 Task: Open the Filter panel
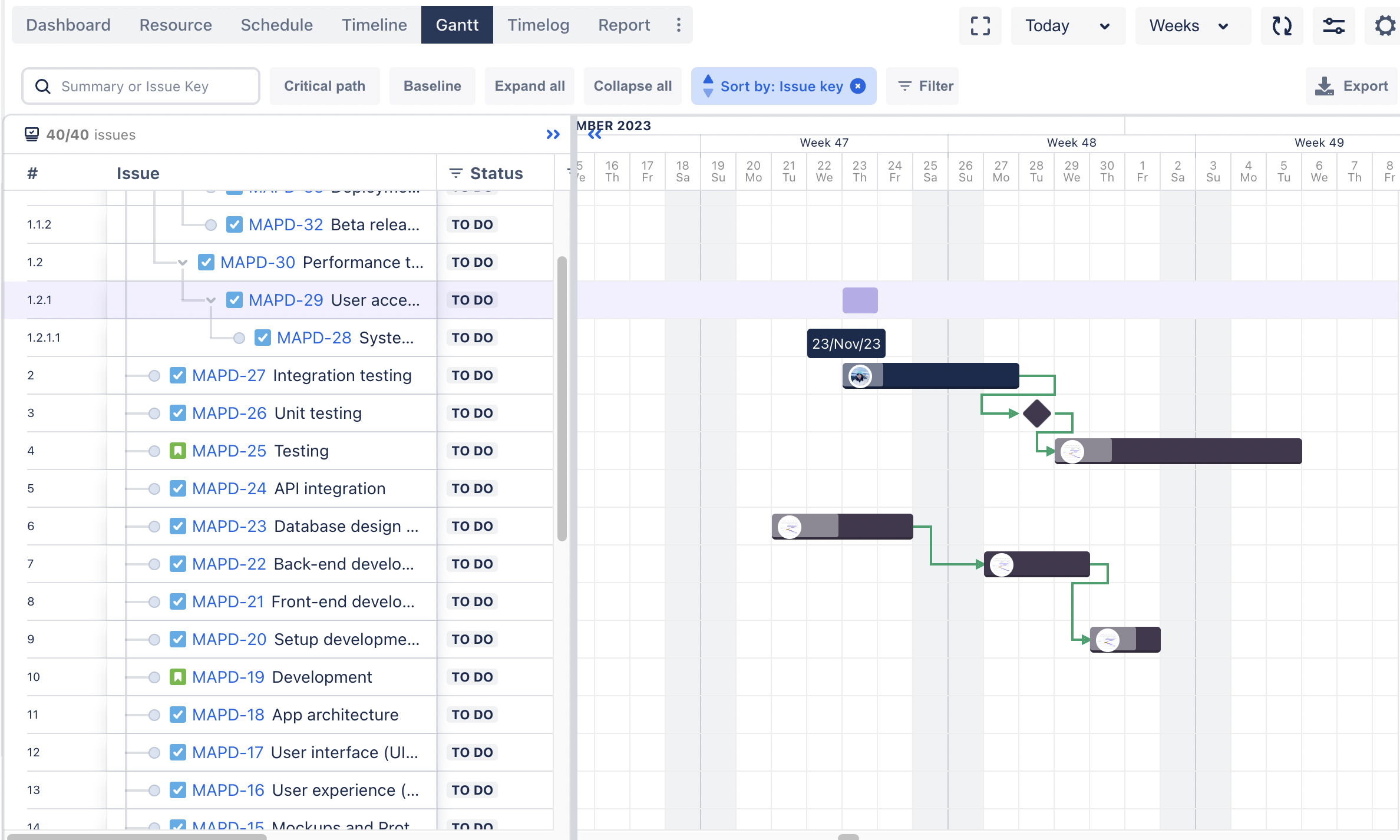point(923,86)
